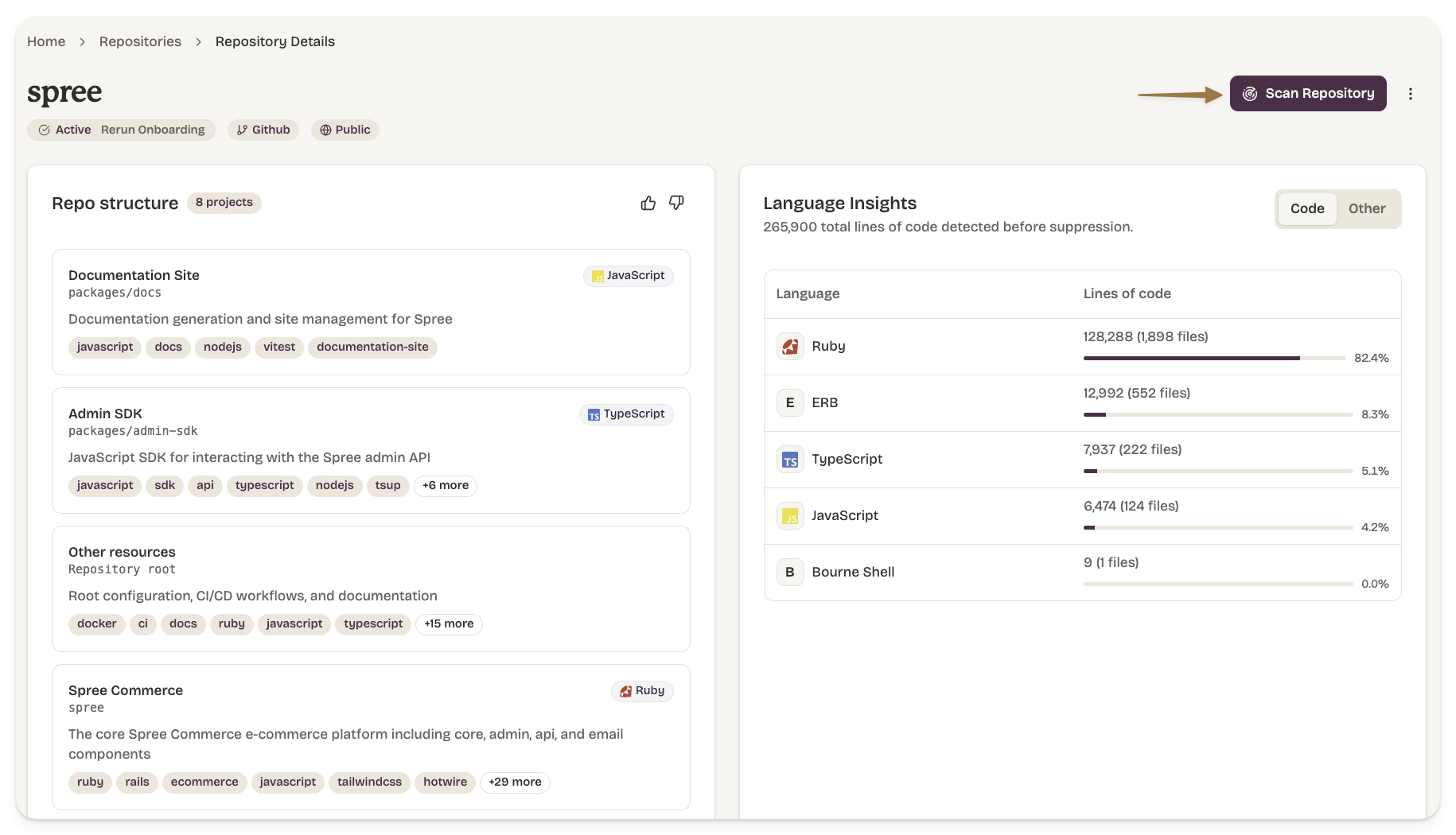Open the three-dot more options menu
This screenshot has height=835, width=1456.
[x=1411, y=94]
